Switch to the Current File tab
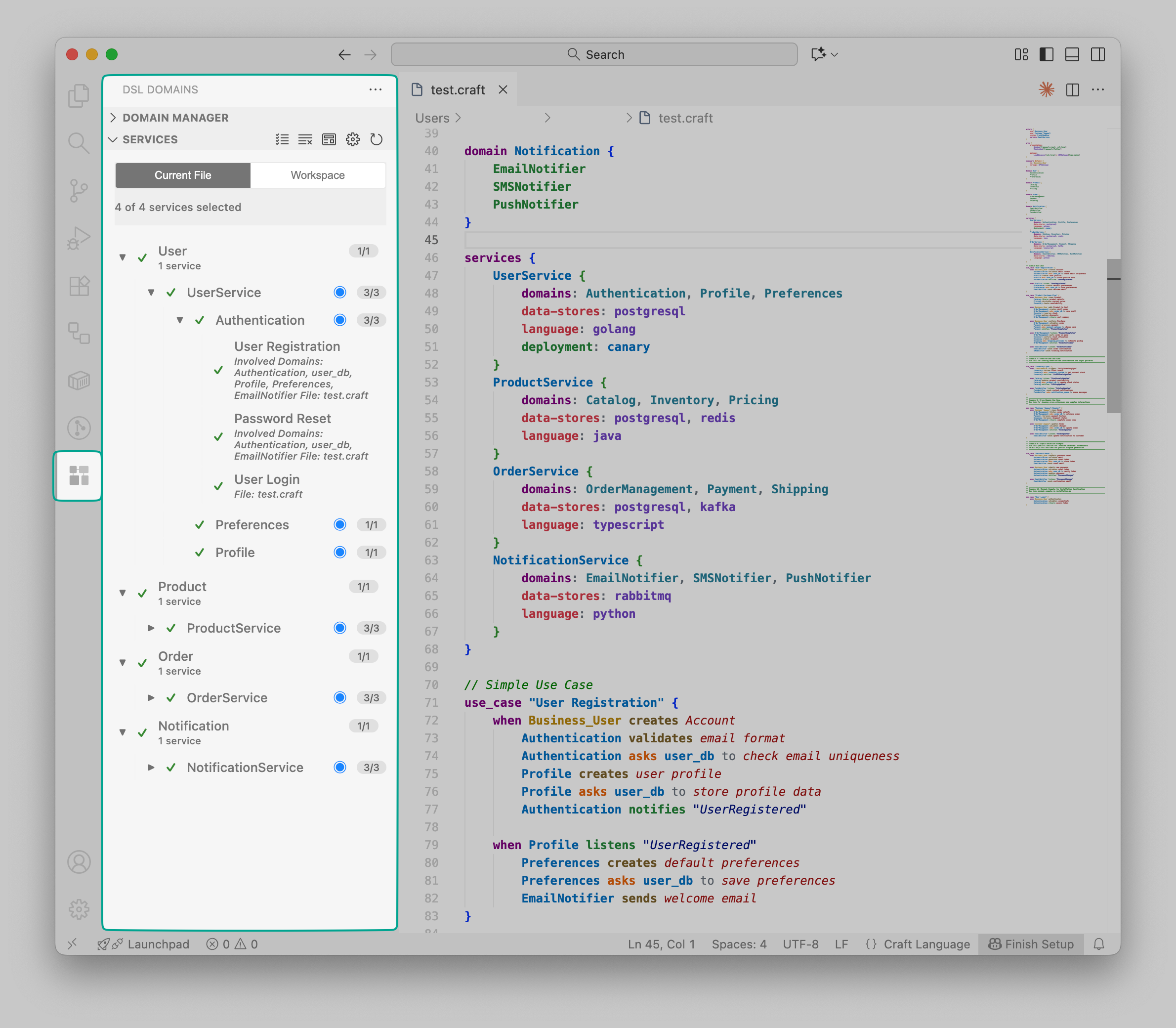The width and height of the screenshot is (1176, 1028). pos(183,175)
